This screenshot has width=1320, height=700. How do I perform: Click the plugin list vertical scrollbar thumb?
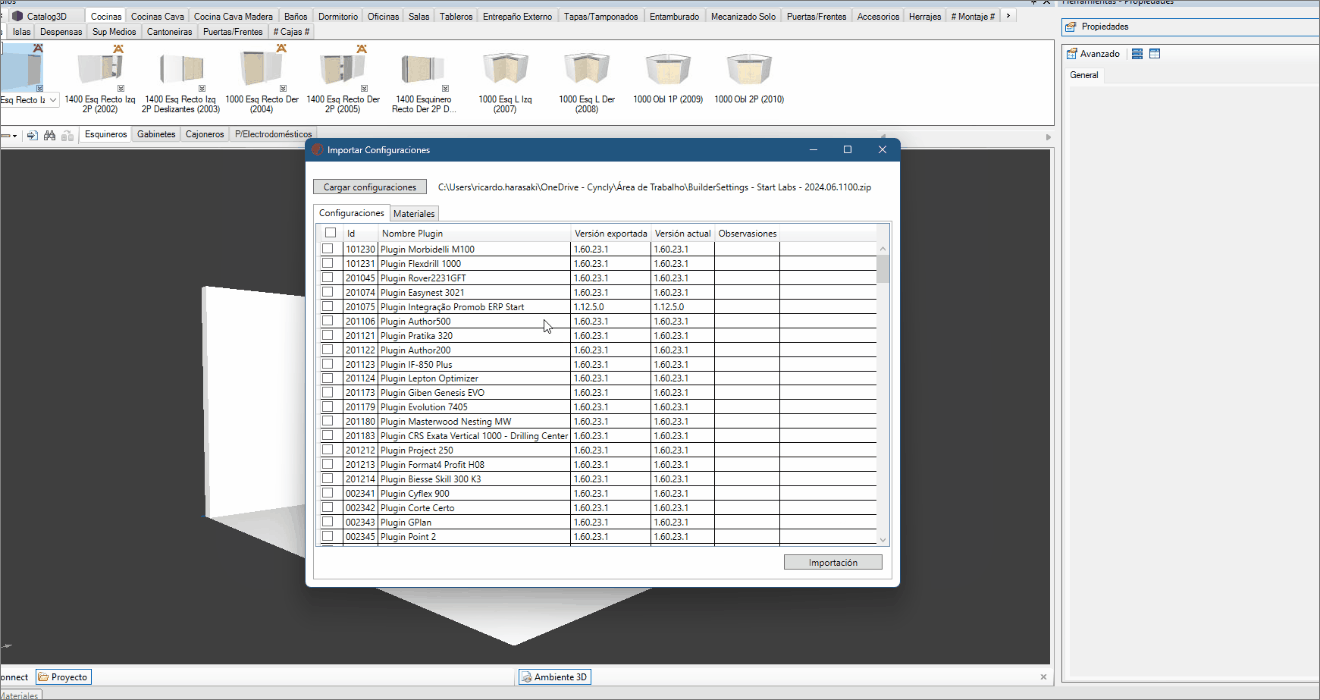(882, 269)
